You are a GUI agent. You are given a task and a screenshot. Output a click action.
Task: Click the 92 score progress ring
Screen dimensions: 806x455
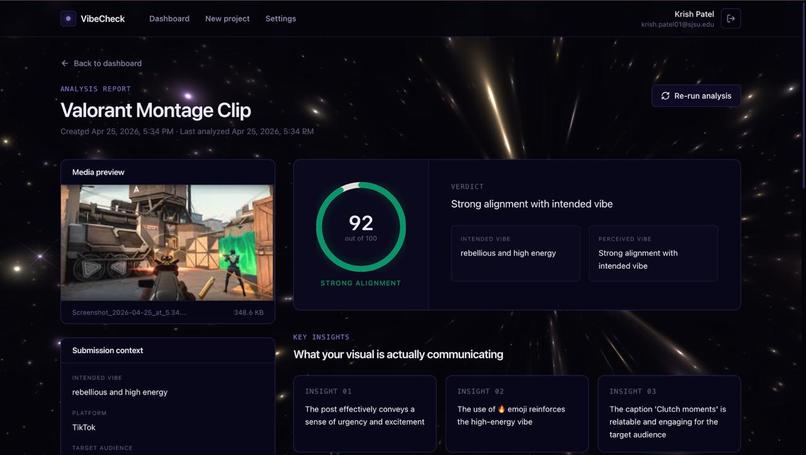[x=361, y=227]
